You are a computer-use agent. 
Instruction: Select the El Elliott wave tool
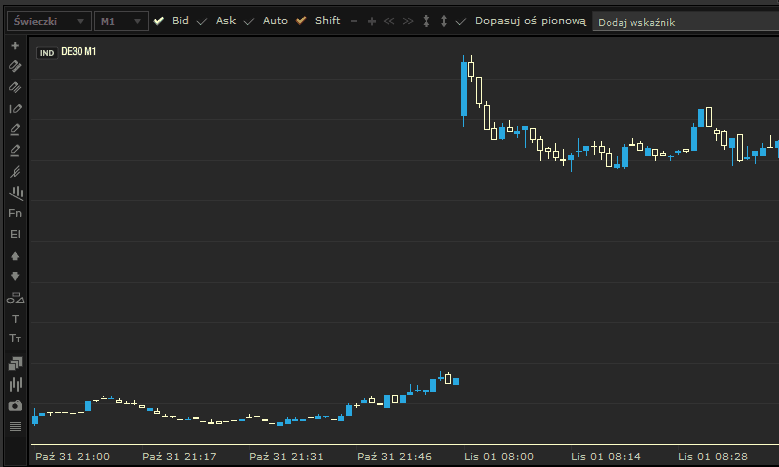[x=15, y=234]
